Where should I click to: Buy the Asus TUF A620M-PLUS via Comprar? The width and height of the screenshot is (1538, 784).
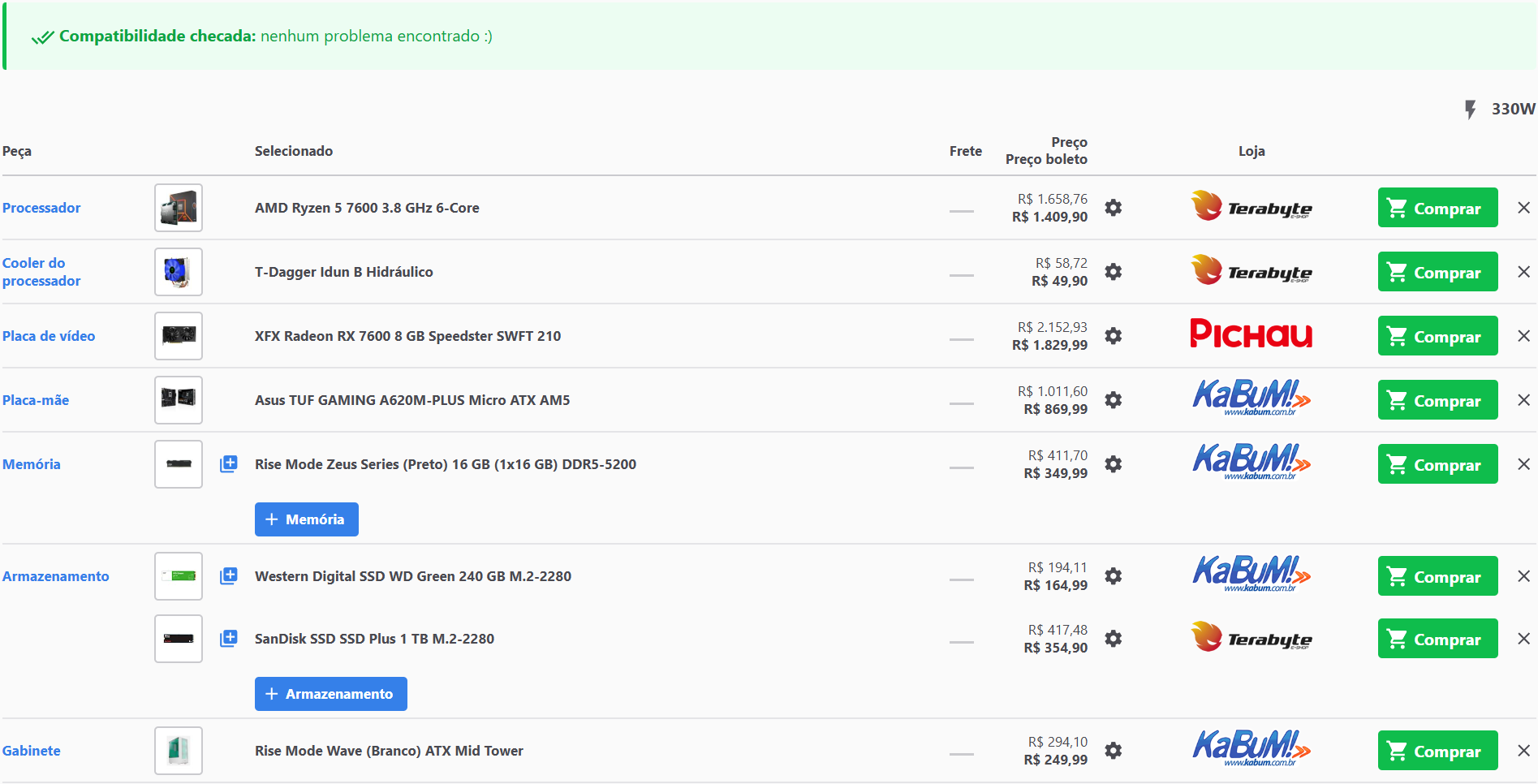1437,400
